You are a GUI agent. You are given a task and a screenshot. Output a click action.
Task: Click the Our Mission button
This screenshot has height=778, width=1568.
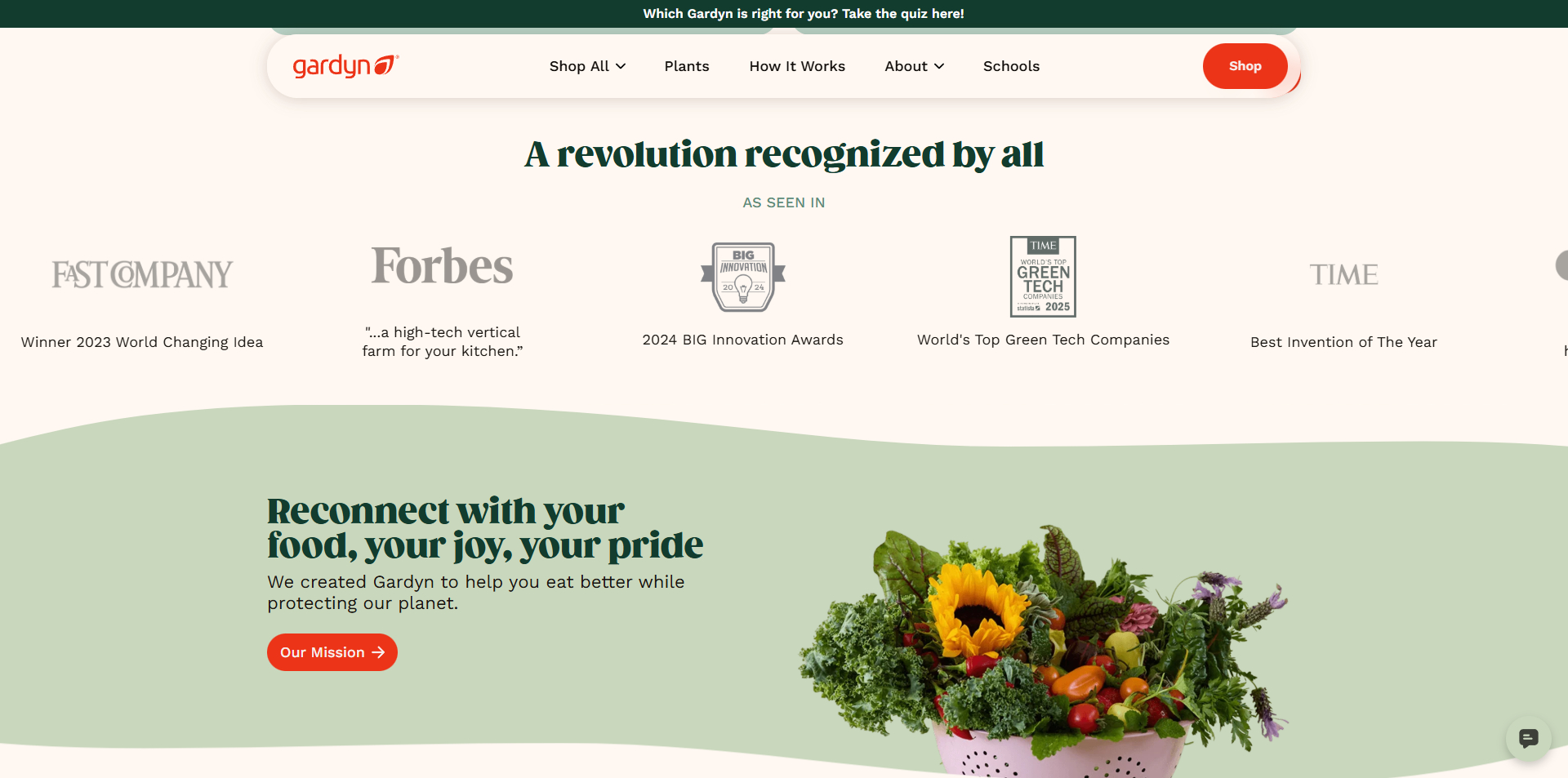coord(332,652)
